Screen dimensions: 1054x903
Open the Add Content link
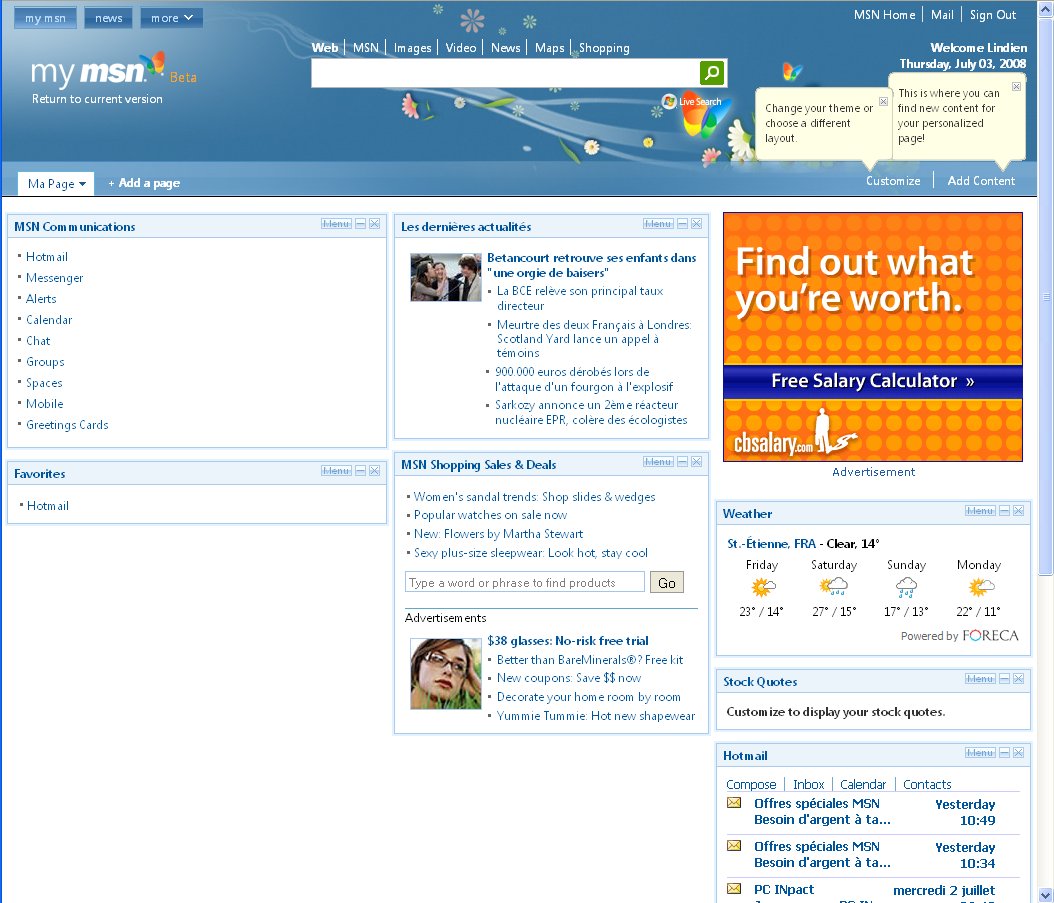click(x=981, y=181)
